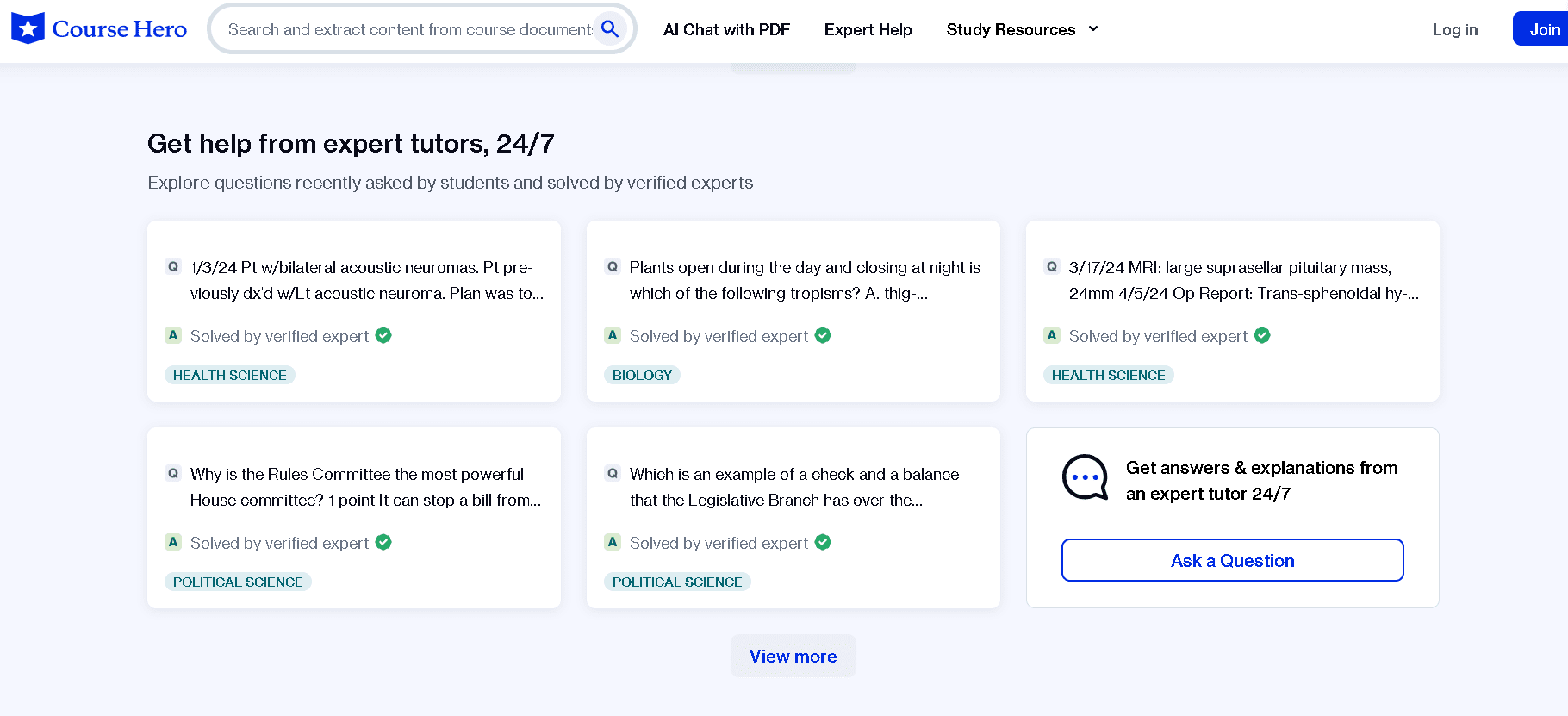Screen dimensions: 1568x716
Task: Click the Q icon on pituitary mass card
Action: pyautogui.click(x=1052, y=267)
